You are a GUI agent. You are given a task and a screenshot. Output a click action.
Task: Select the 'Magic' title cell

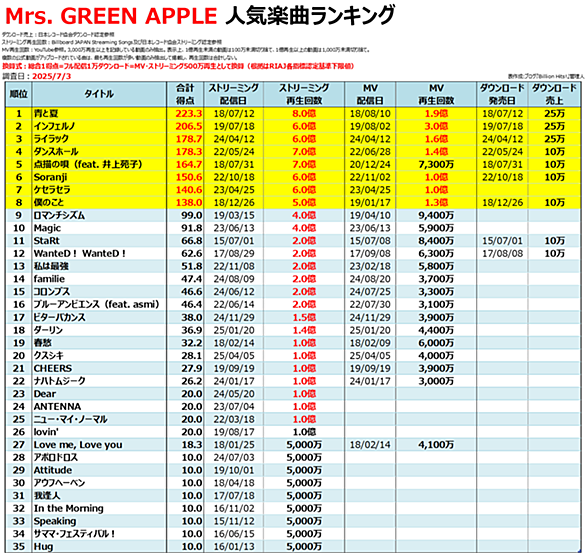click(x=99, y=228)
